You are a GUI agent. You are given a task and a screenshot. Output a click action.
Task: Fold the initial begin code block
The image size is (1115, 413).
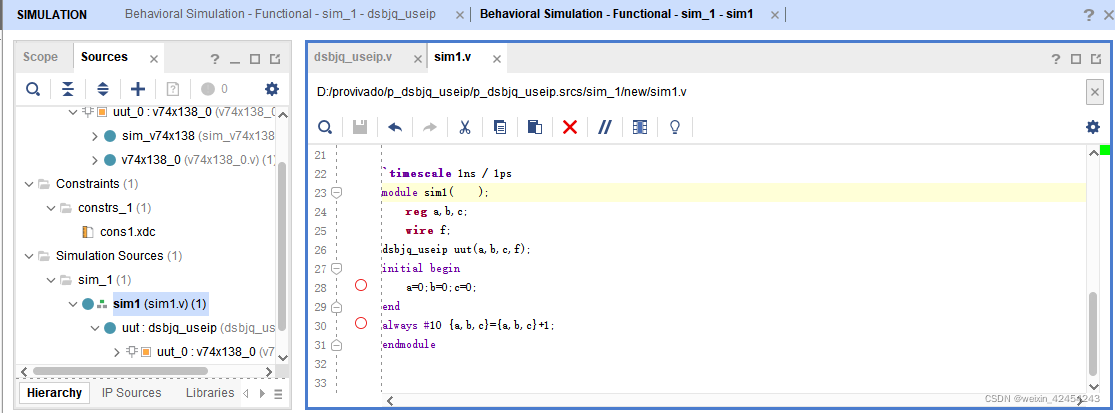tap(336, 269)
